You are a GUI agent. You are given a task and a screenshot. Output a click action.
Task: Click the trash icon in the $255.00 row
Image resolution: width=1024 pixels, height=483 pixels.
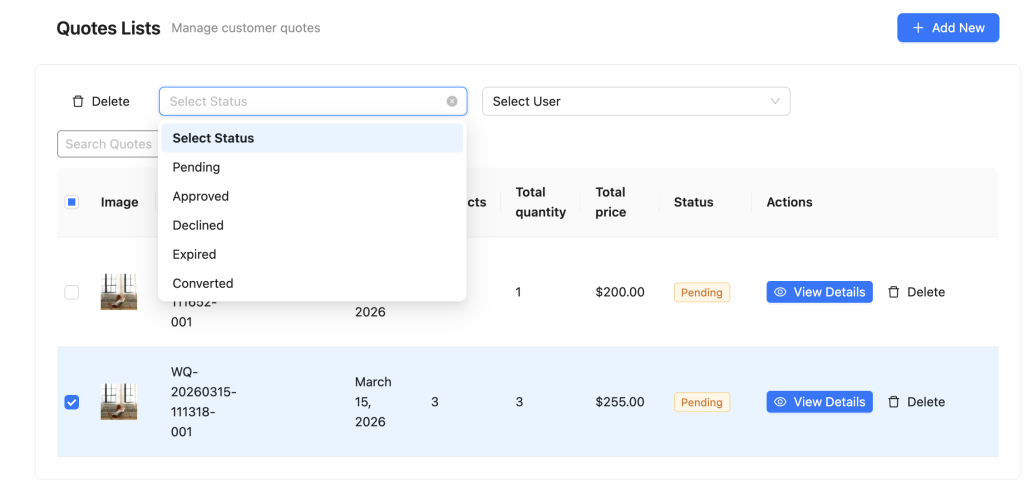click(x=894, y=402)
